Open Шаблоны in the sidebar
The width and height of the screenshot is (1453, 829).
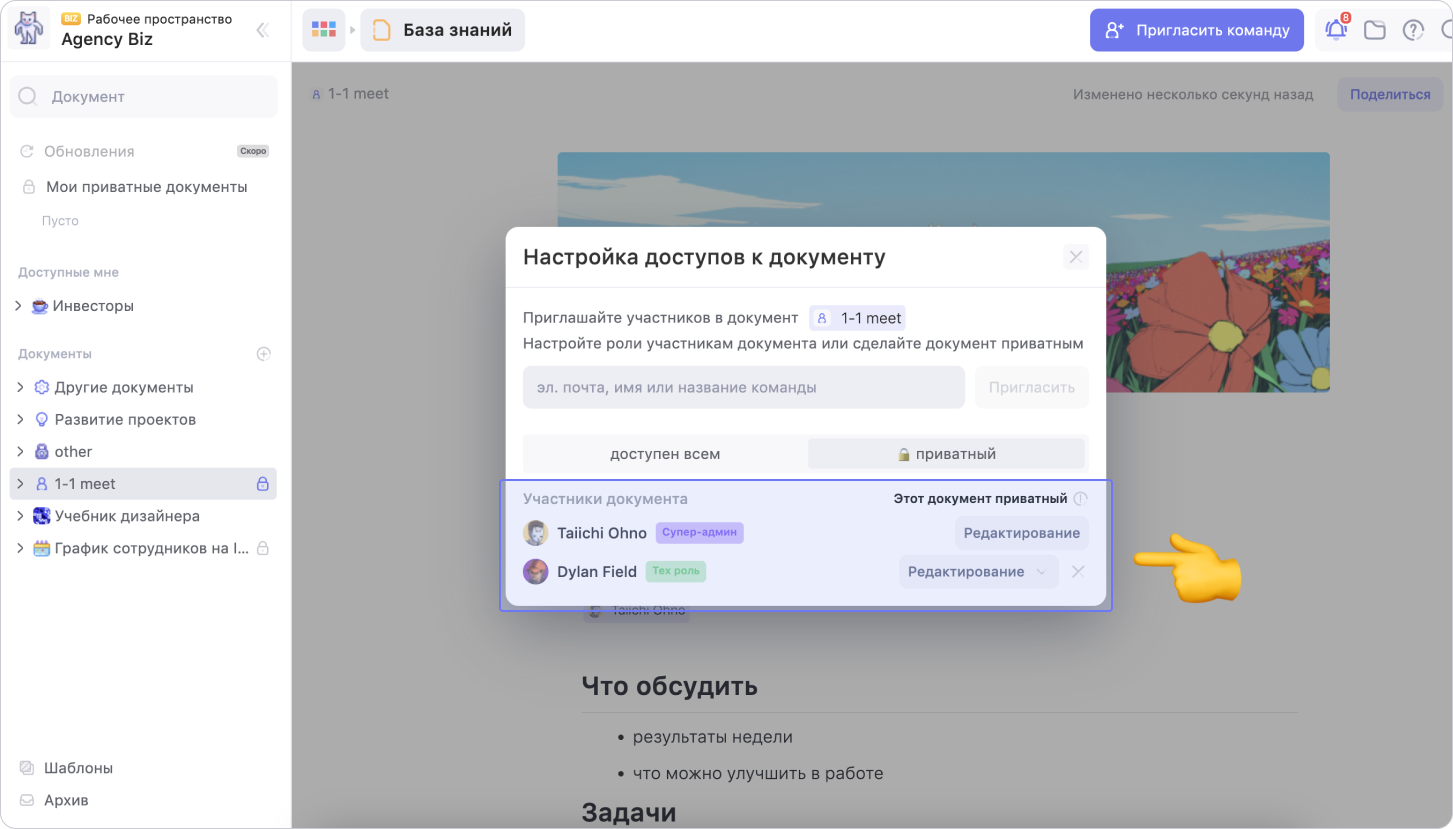[78, 768]
